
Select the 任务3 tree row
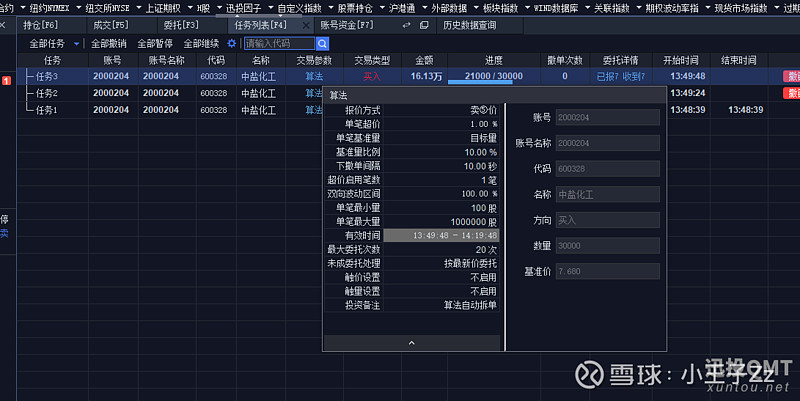click(x=46, y=77)
